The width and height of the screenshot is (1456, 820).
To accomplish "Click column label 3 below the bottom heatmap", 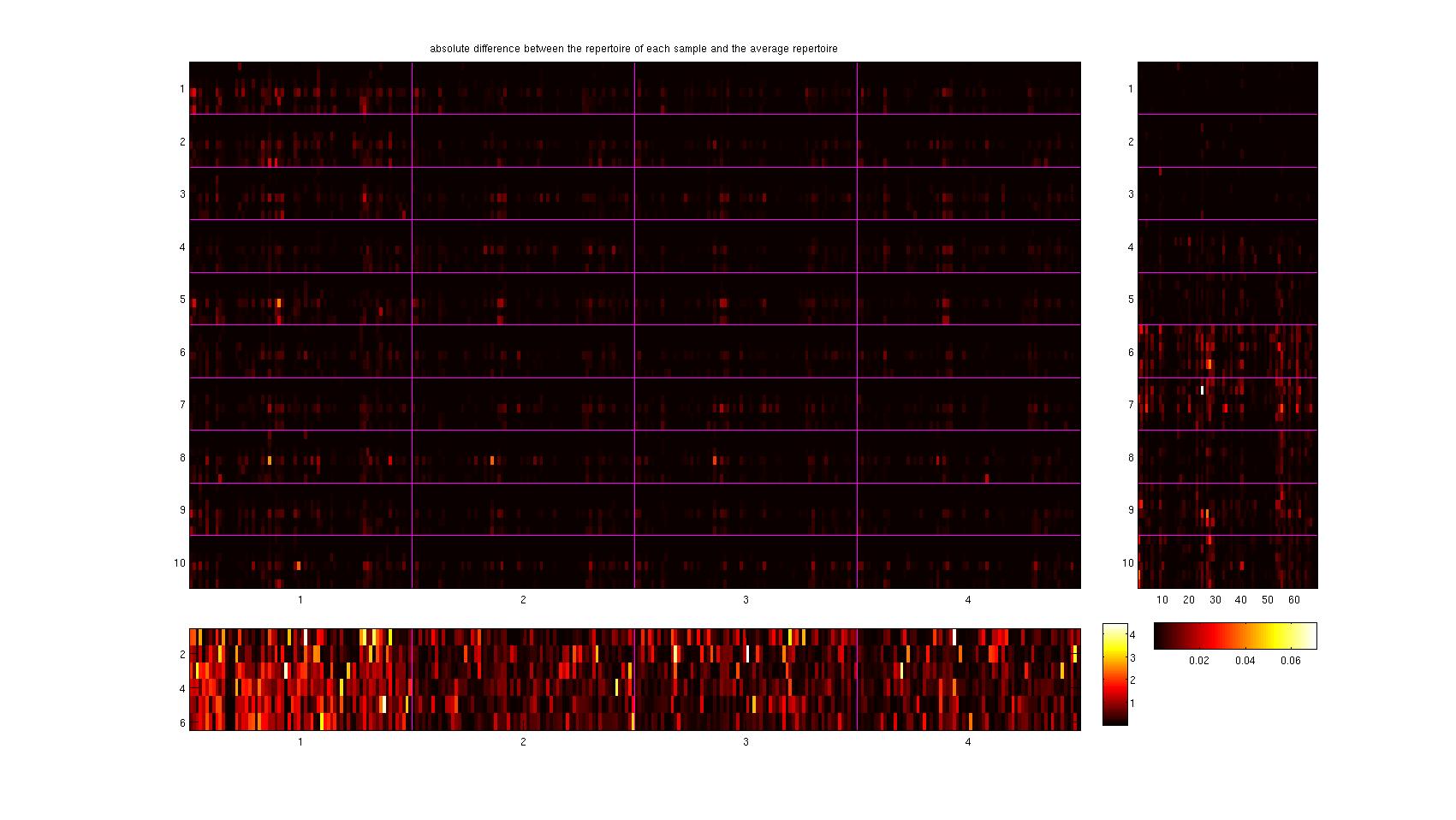I will [x=746, y=742].
